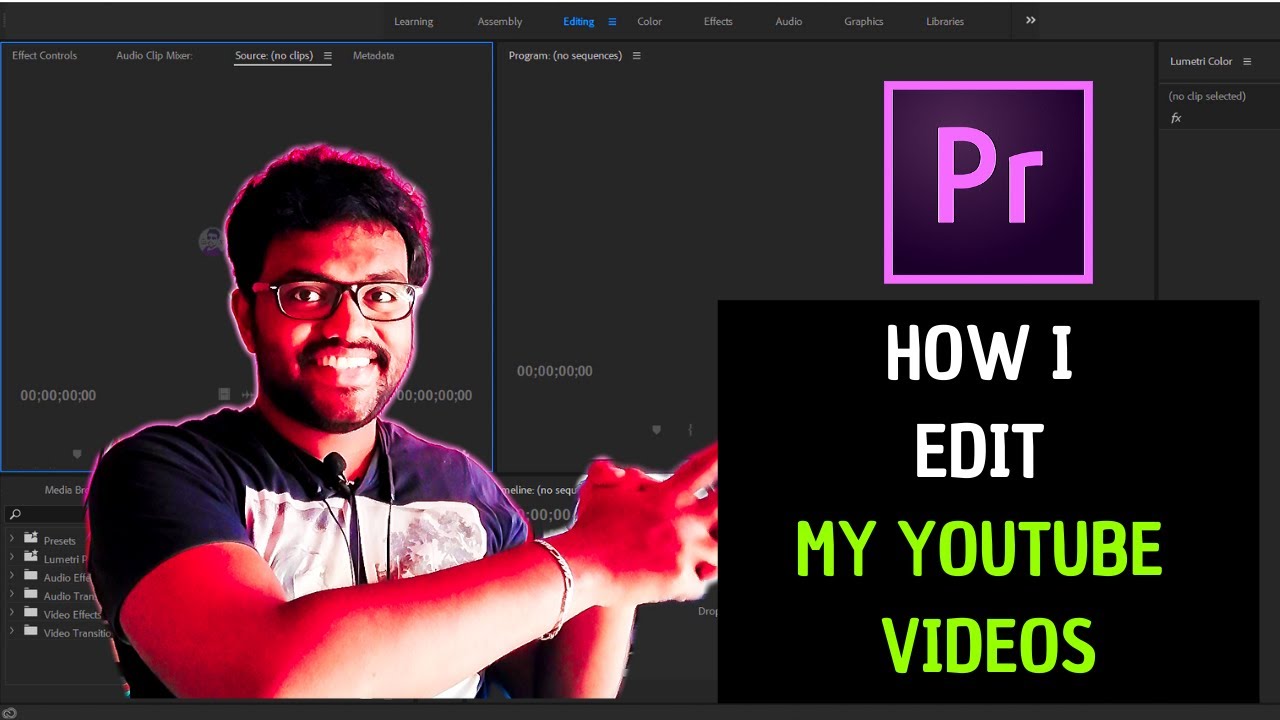Expand the Lumetri Presets folder
Image resolution: width=1280 pixels, height=720 pixels.
click(12, 559)
